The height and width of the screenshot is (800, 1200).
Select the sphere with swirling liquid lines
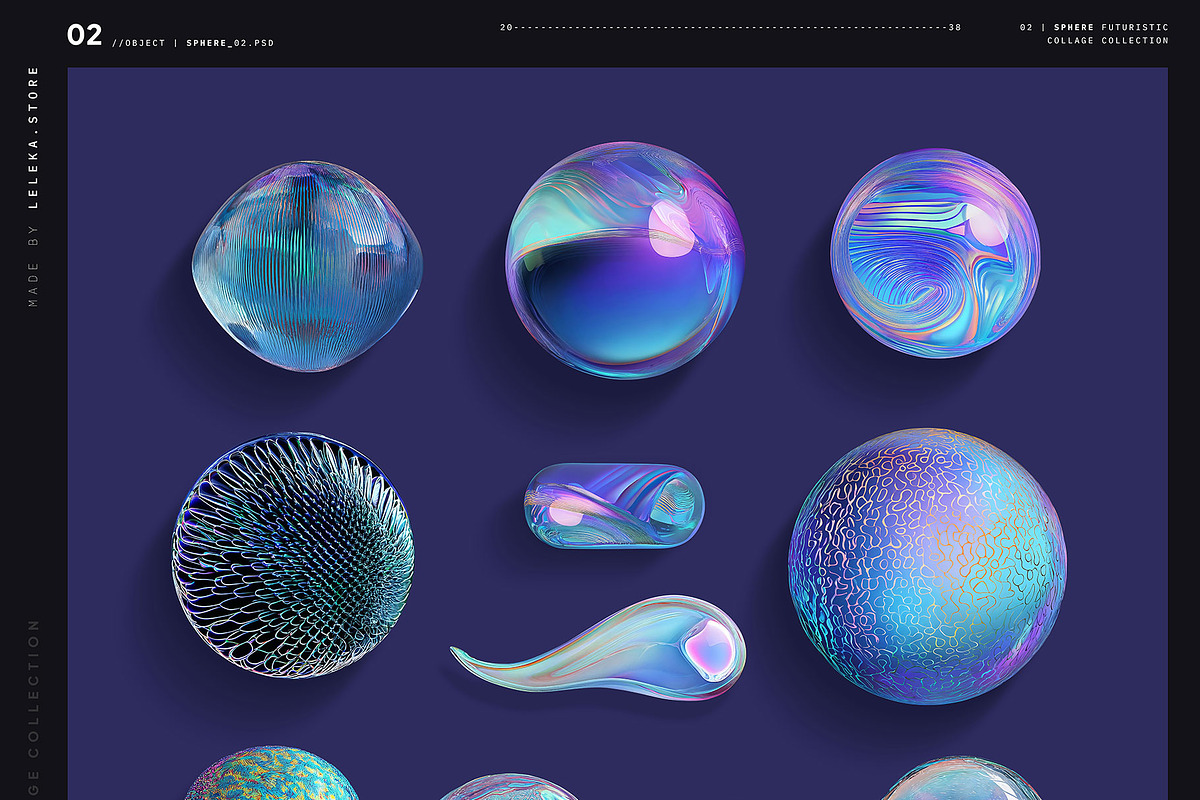(x=935, y=253)
